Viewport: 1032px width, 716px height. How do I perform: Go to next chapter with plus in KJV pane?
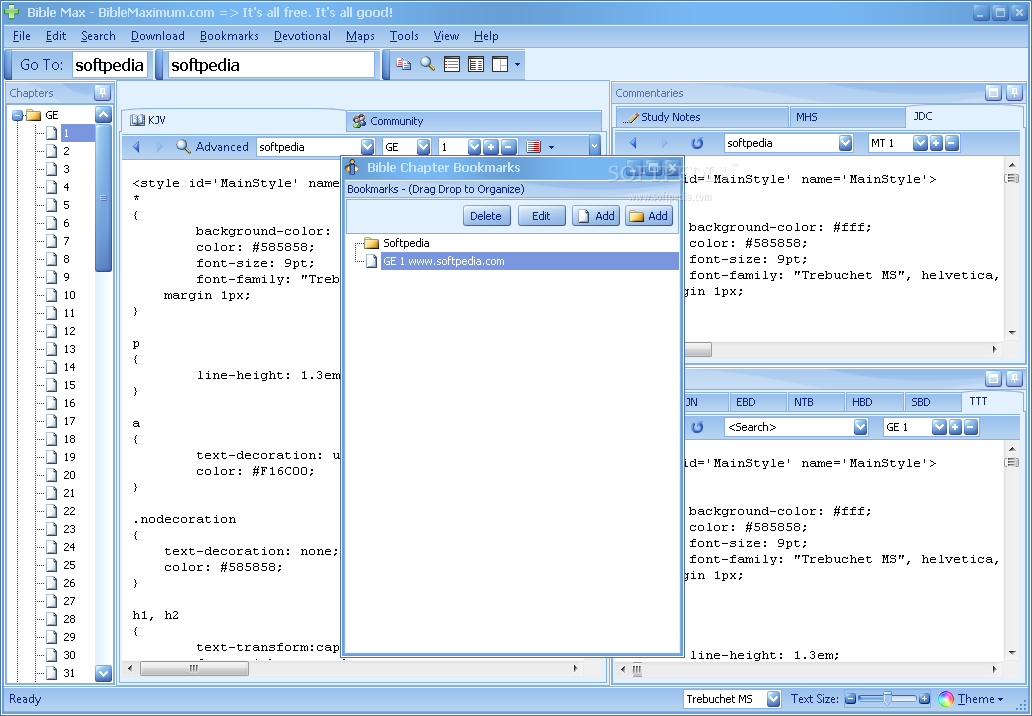tap(491, 147)
